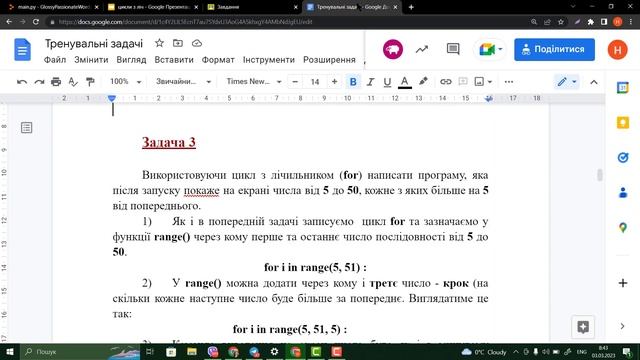Check cloud save status icon

tap(197, 43)
